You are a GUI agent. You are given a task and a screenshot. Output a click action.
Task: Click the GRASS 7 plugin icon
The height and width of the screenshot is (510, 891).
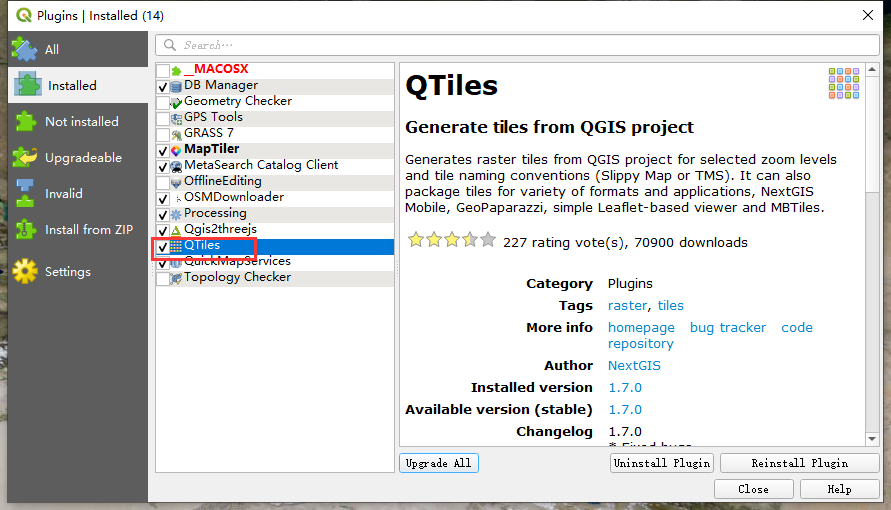pyautogui.click(x=176, y=134)
